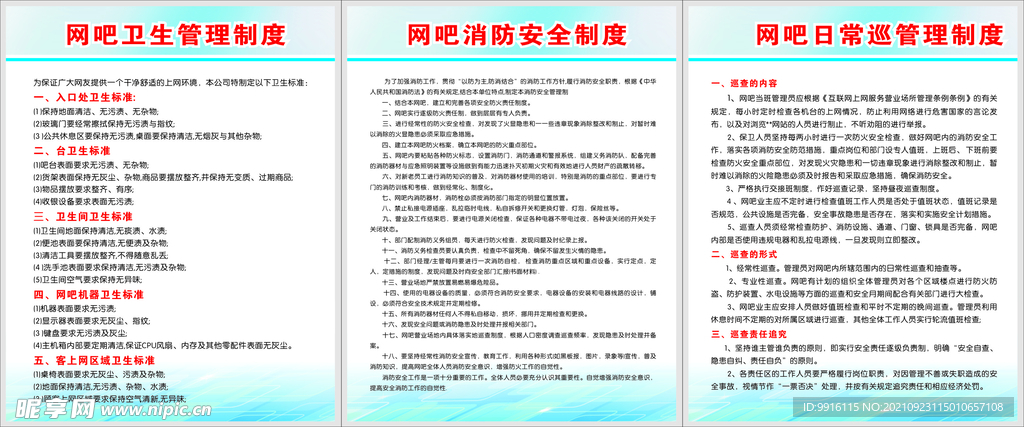Click the line '(3)键盘要求无污渍及灰尘'

(79, 333)
